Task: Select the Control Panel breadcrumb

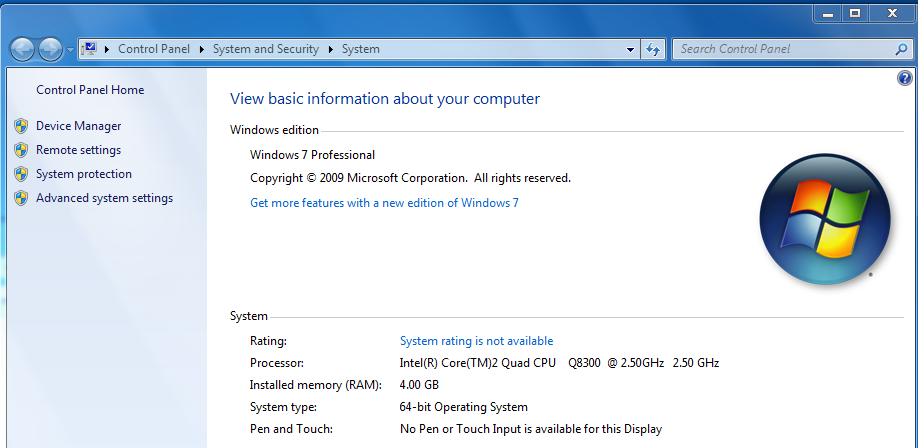Action: point(155,49)
